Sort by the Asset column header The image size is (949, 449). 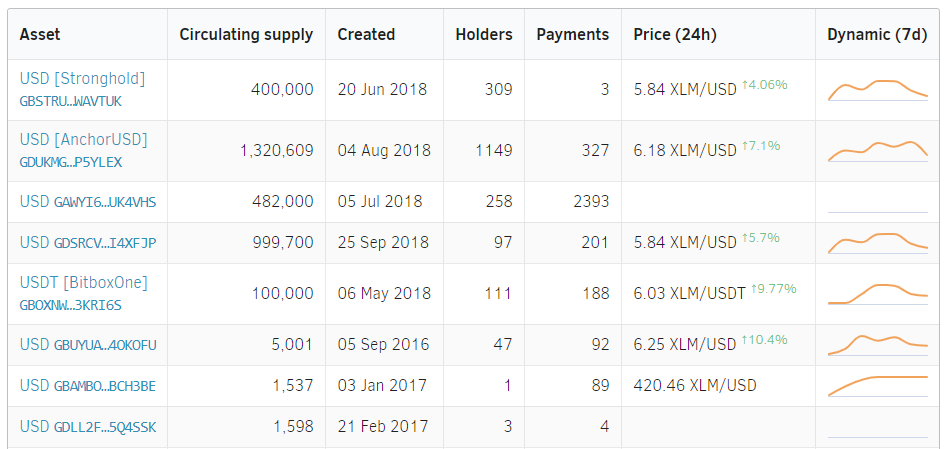point(40,34)
